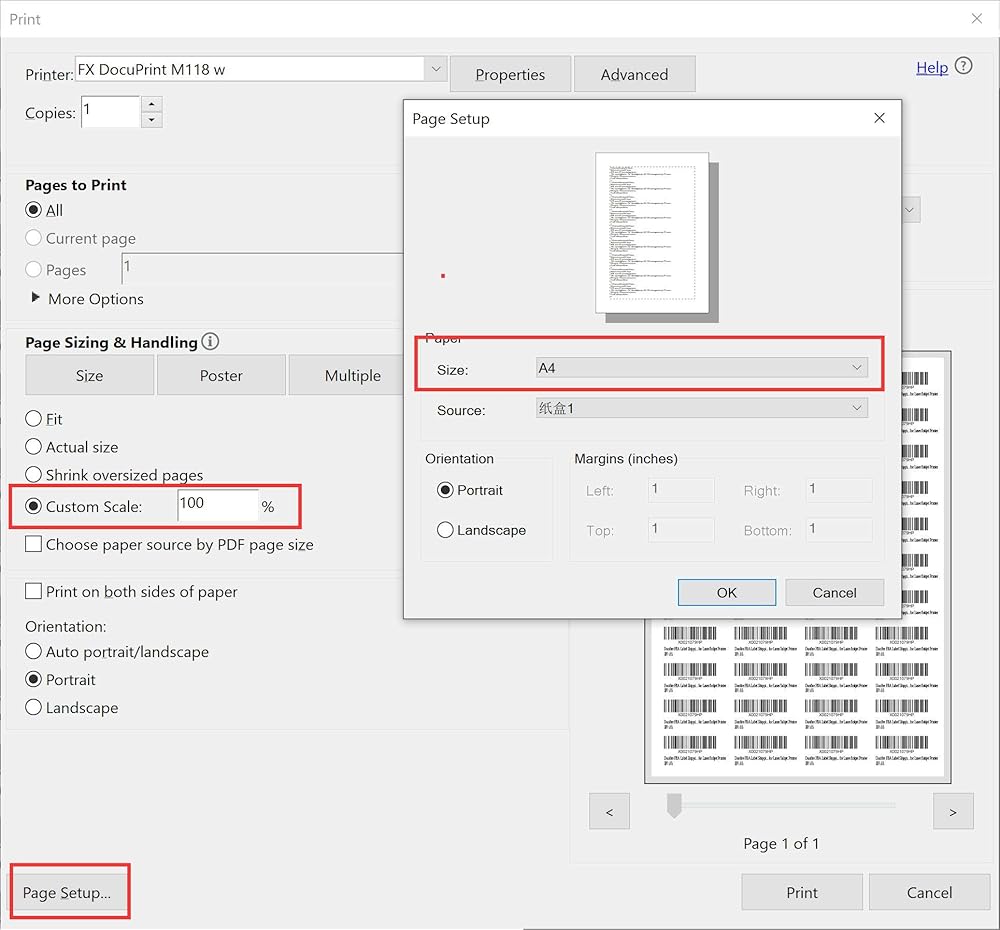Switch to the Multiple sizing tab
This screenshot has height=930, width=1000.
(x=352, y=376)
